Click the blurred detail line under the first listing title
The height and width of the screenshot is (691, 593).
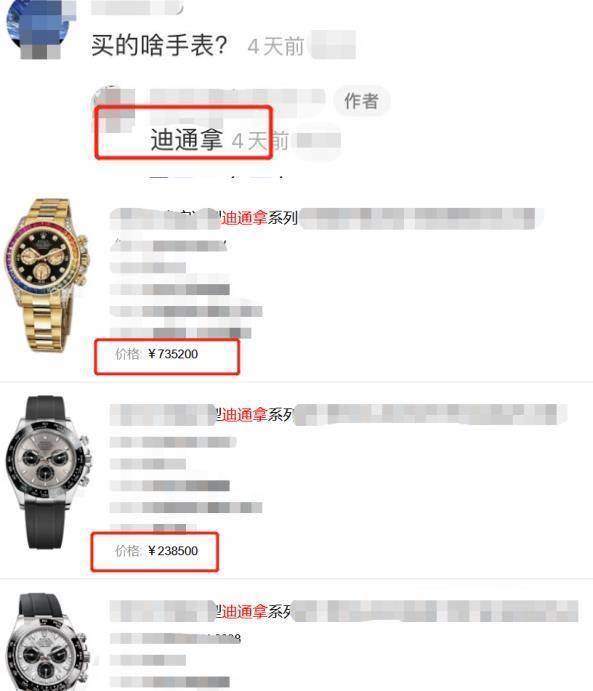click(168, 245)
